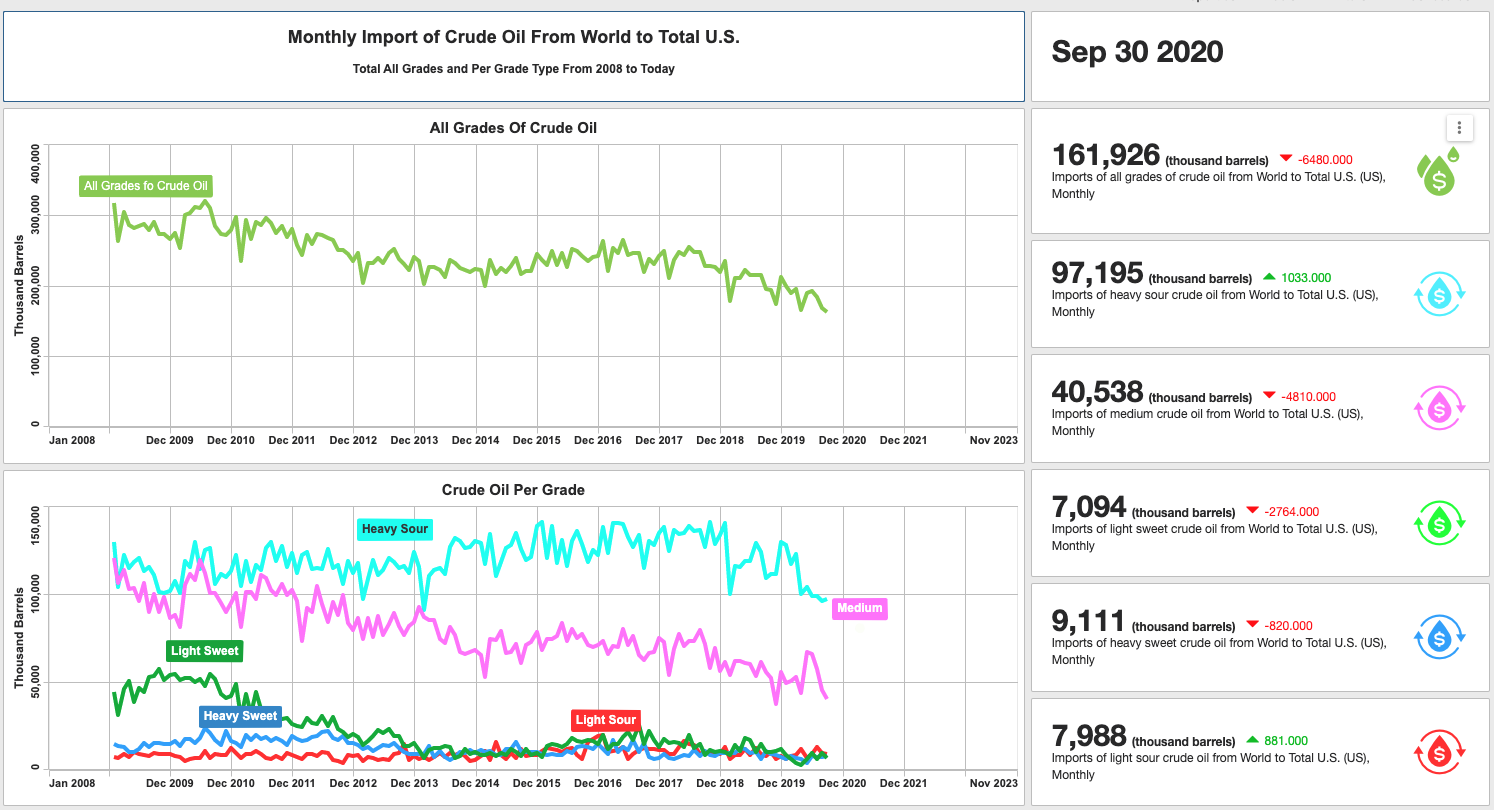1494x810 pixels.
Task: Click the Dec 2020 tick on the bottom chart axis
Action: (x=842, y=783)
